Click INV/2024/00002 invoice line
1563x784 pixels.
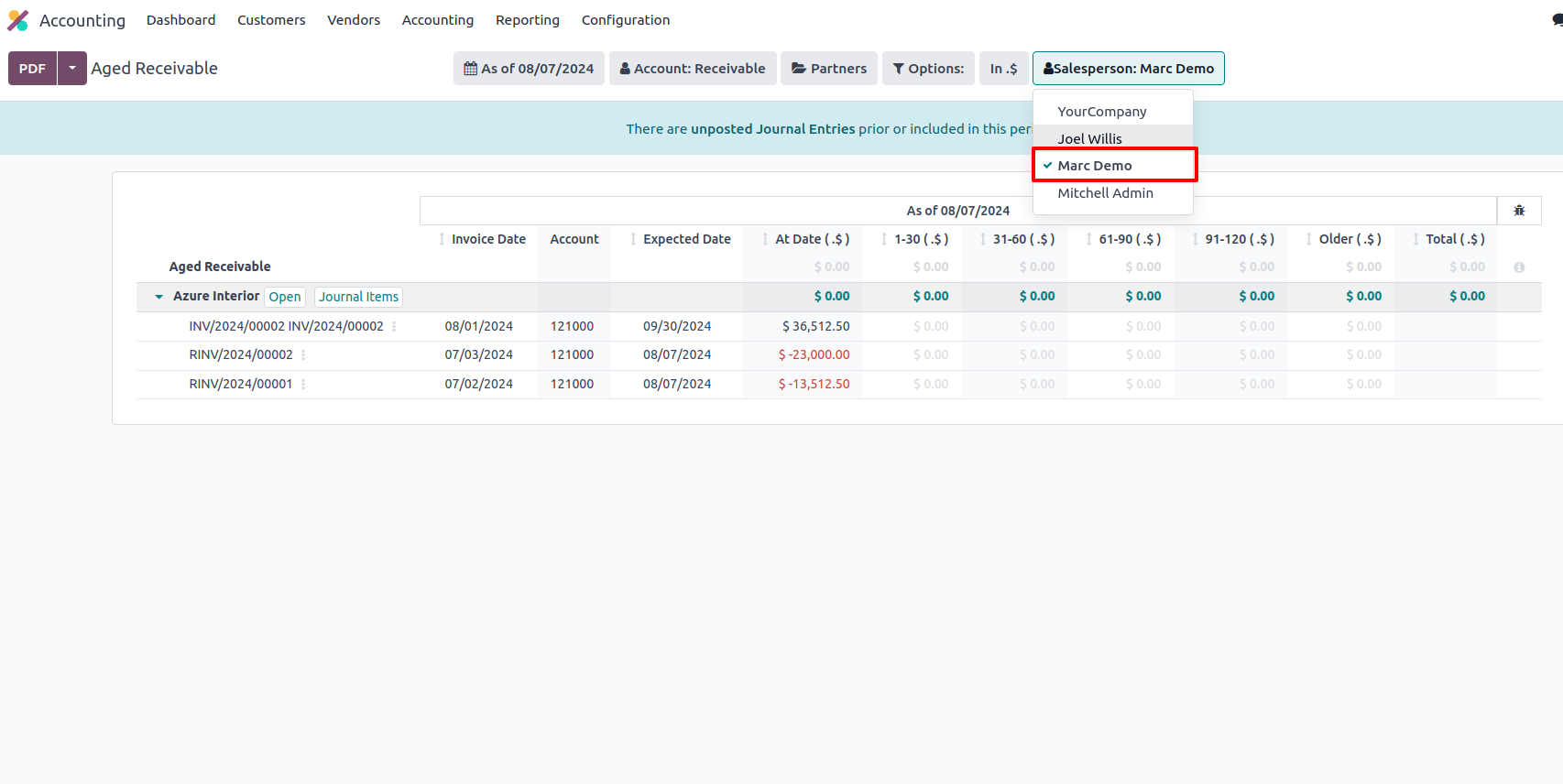coord(287,326)
